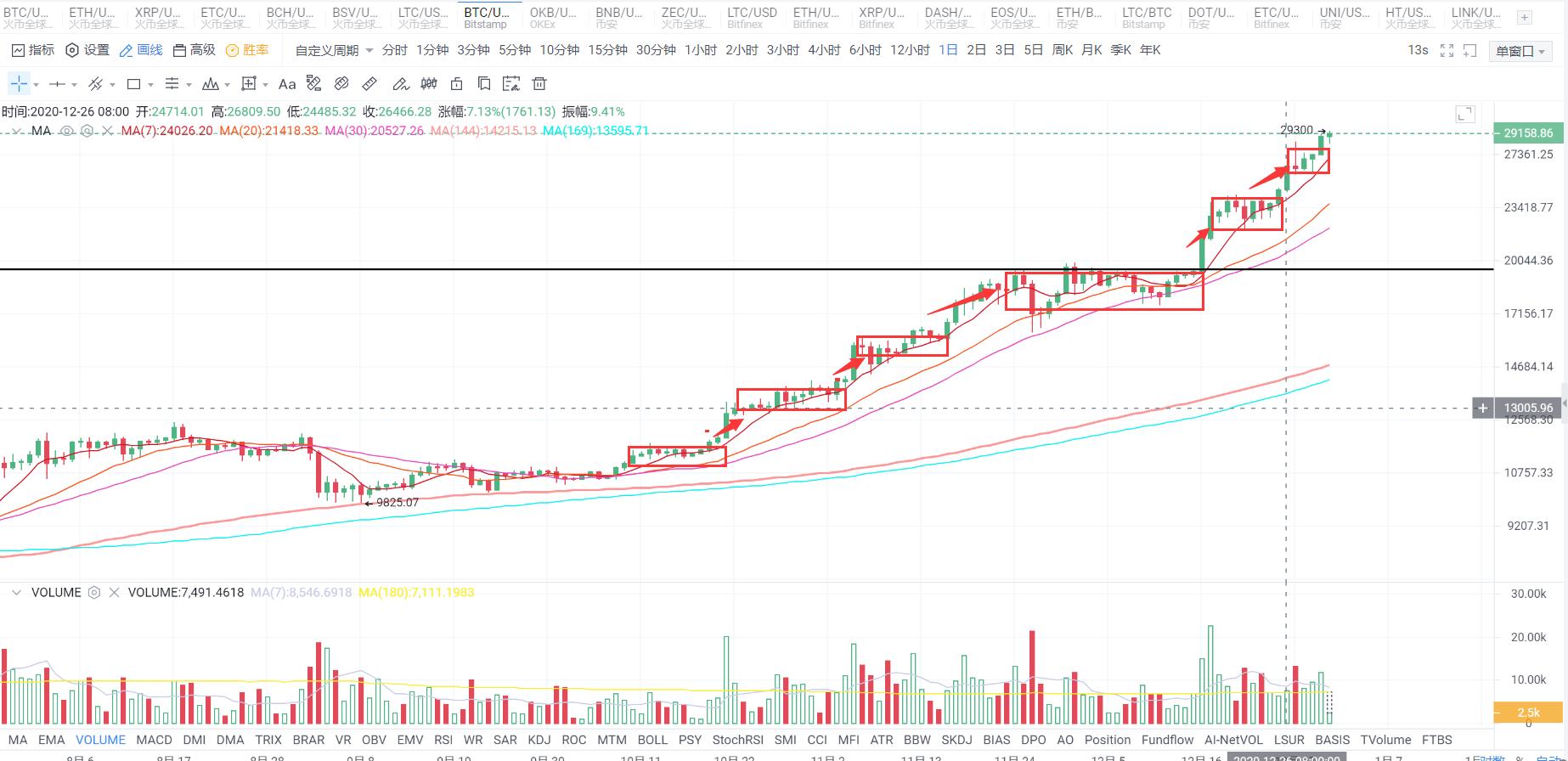Click the trash icon to delete drawings
The image size is (1568, 761).
tap(539, 84)
